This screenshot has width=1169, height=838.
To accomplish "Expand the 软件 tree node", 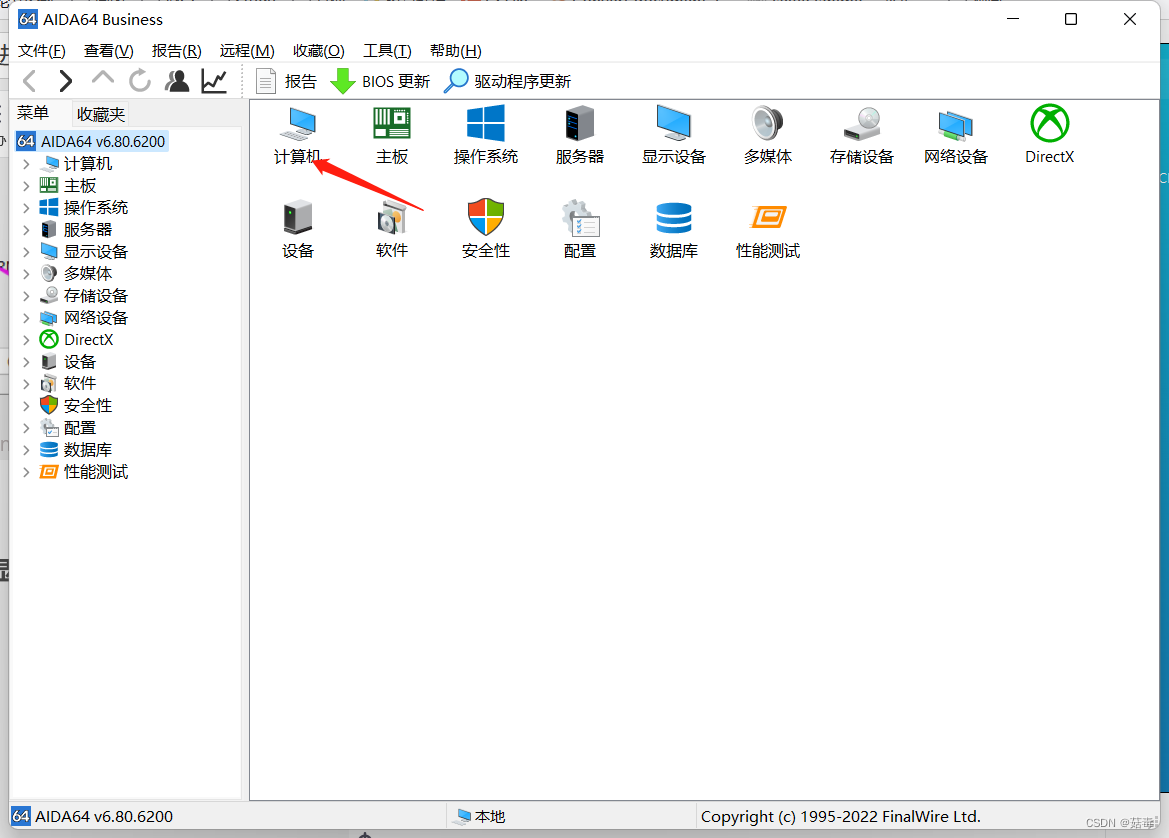I will pos(26,384).
